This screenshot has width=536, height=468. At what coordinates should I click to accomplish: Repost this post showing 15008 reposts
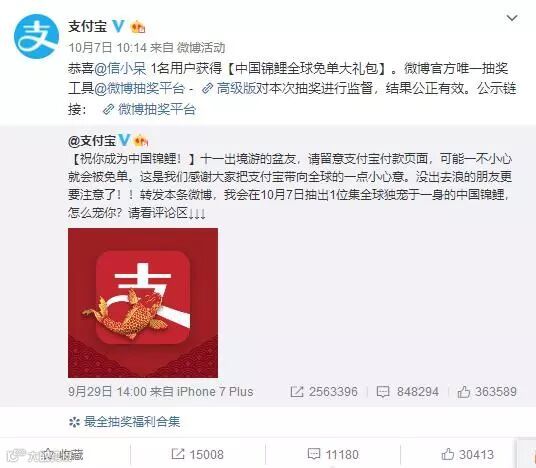click(198, 455)
